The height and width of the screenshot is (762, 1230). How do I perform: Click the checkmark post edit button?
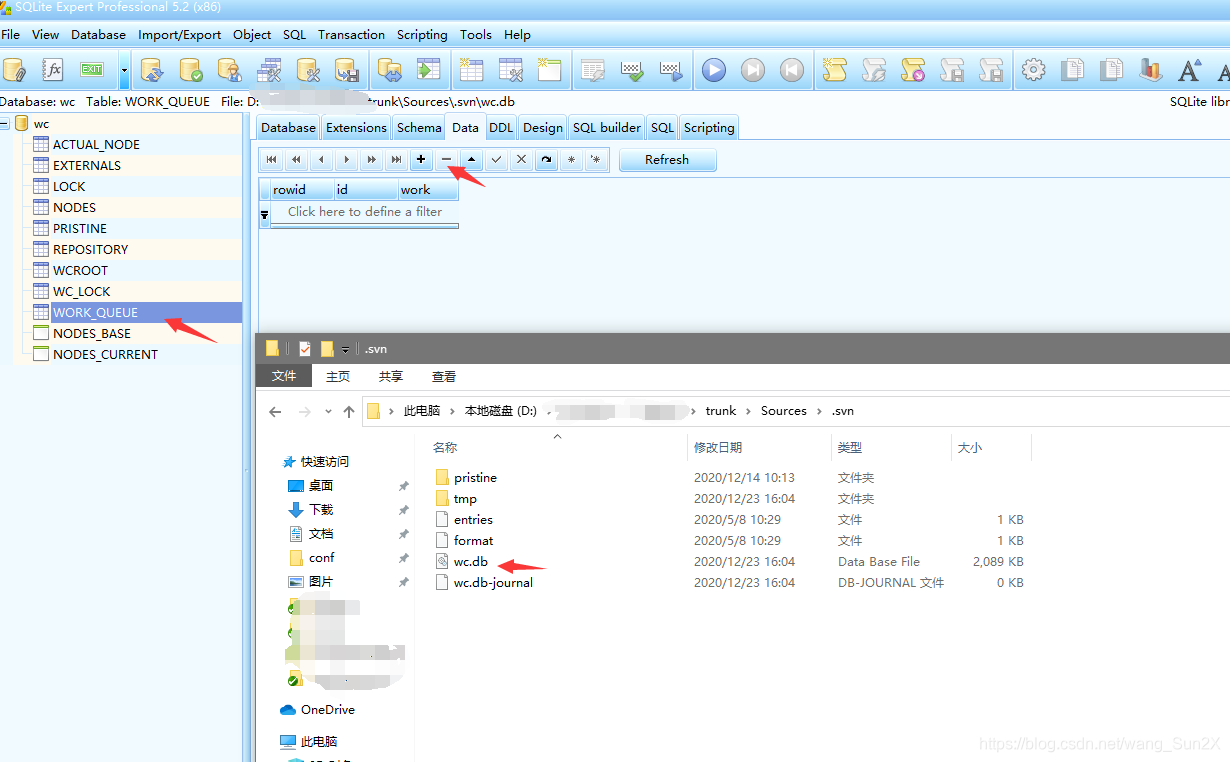(x=496, y=160)
